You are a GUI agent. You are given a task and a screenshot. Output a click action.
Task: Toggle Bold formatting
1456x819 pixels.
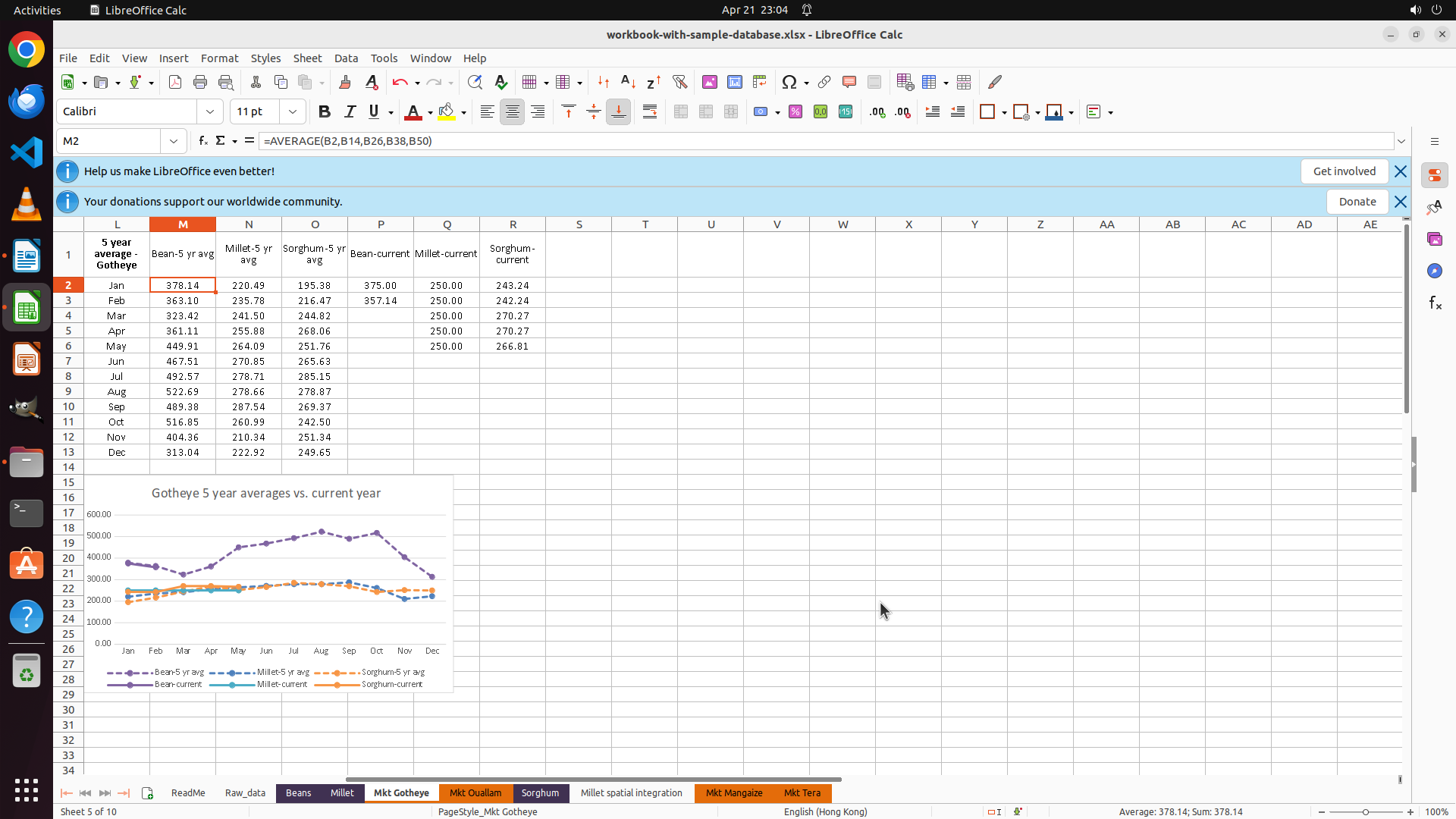pos(325,111)
